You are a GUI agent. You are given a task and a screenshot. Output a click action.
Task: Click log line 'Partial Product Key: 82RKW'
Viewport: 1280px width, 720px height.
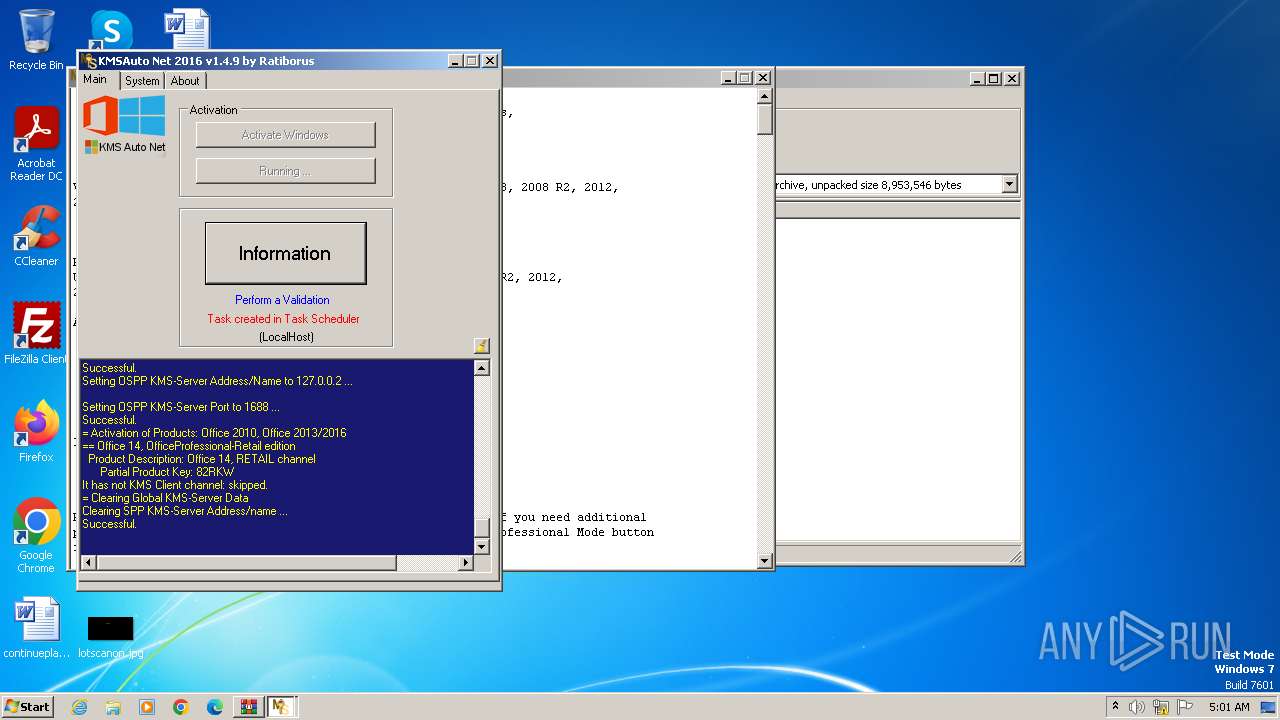pyautogui.click(x=167, y=472)
